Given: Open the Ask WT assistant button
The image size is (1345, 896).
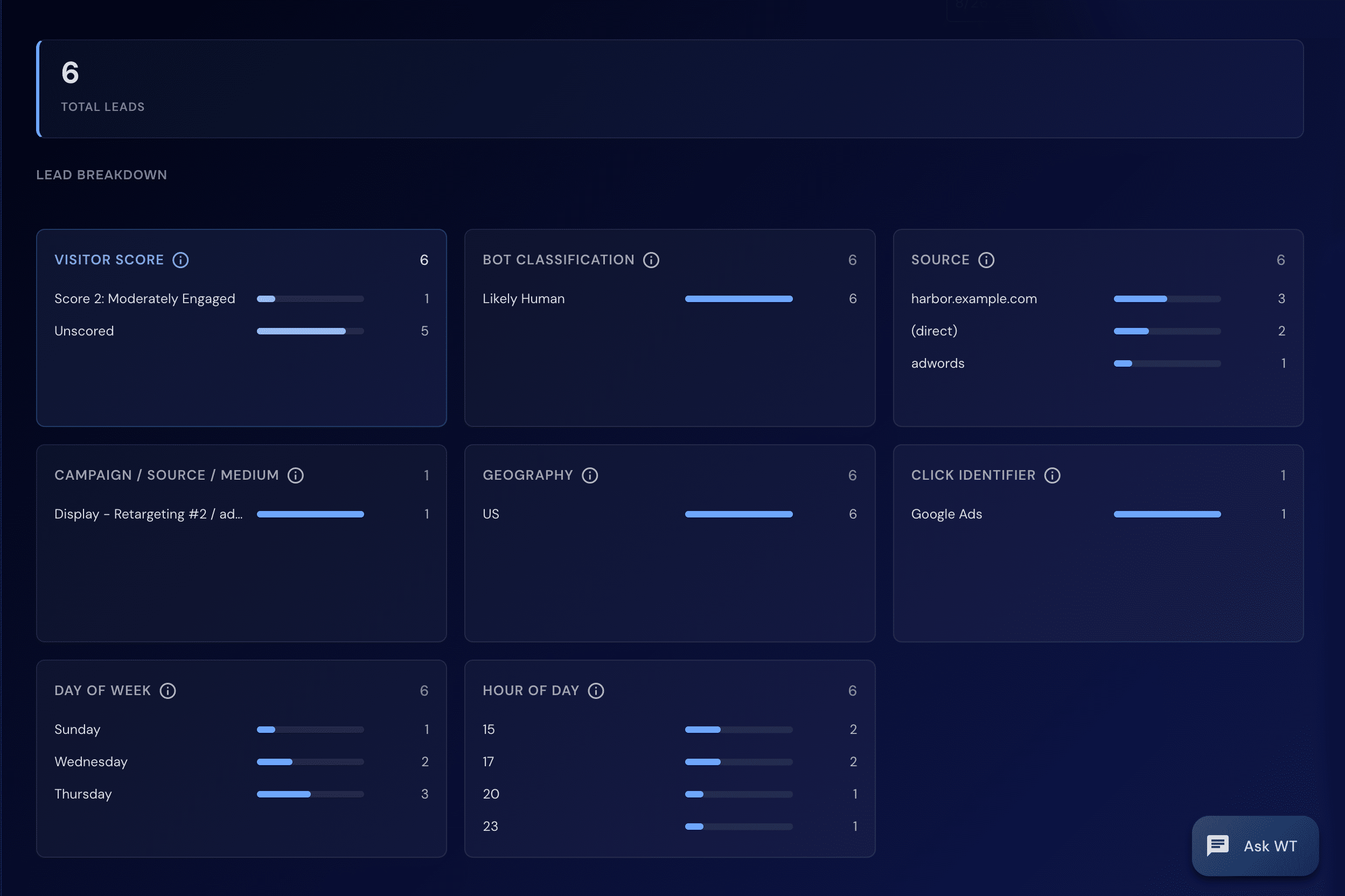Looking at the screenshot, I should 1255,846.
